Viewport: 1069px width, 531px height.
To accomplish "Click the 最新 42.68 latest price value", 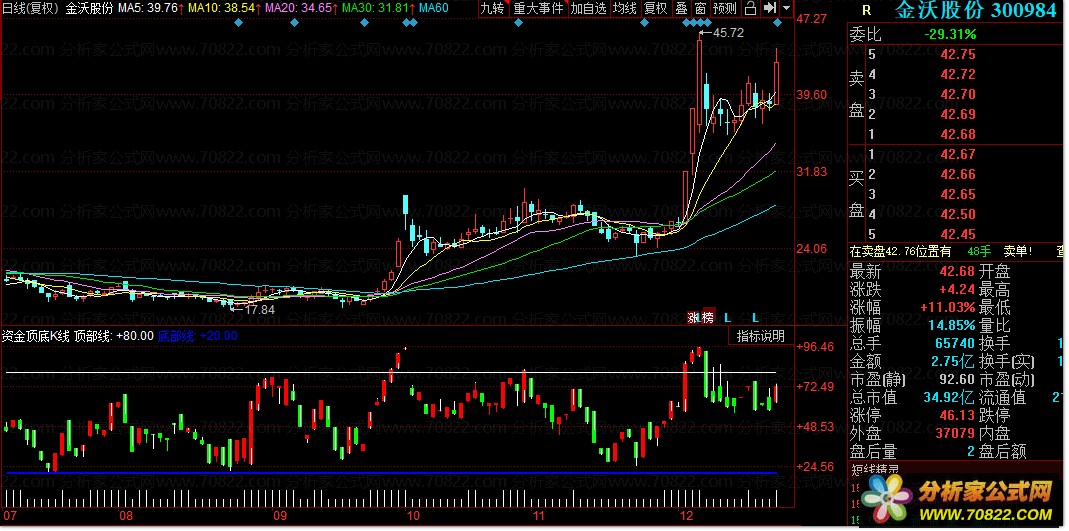I will click(x=958, y=272).
